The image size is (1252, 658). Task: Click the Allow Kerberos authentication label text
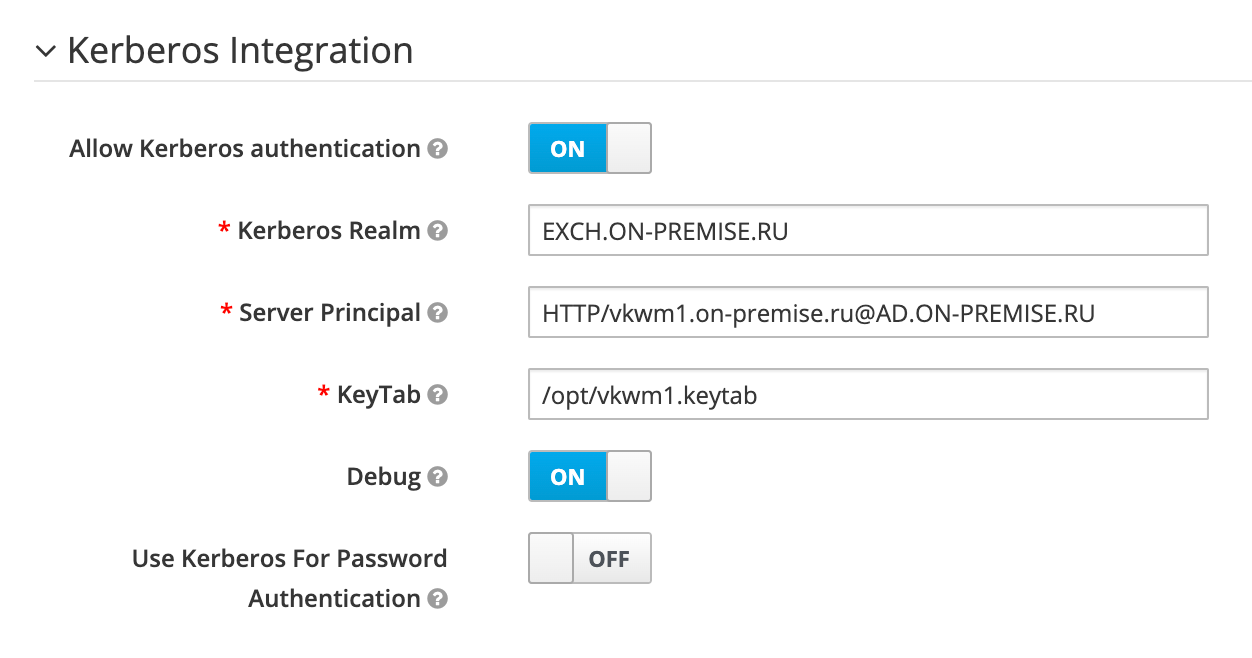point(245,149)
